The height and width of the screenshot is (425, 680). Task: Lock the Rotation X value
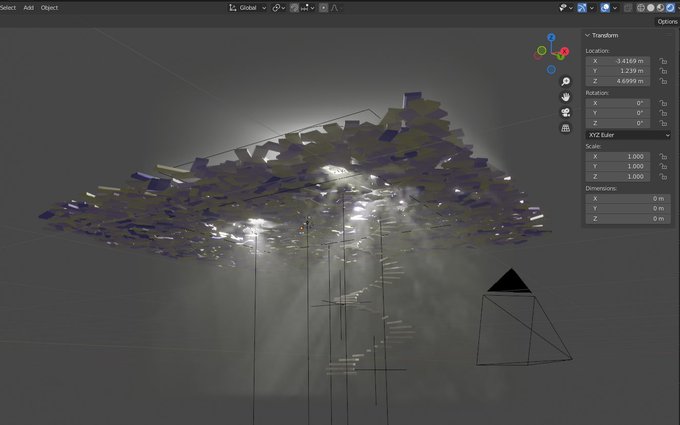point(663,103)
